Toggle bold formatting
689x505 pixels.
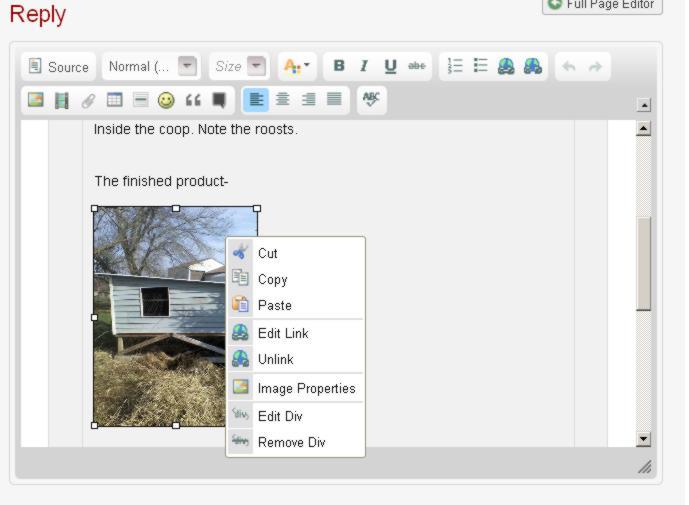pyautogui.click(x=339, y=66)
